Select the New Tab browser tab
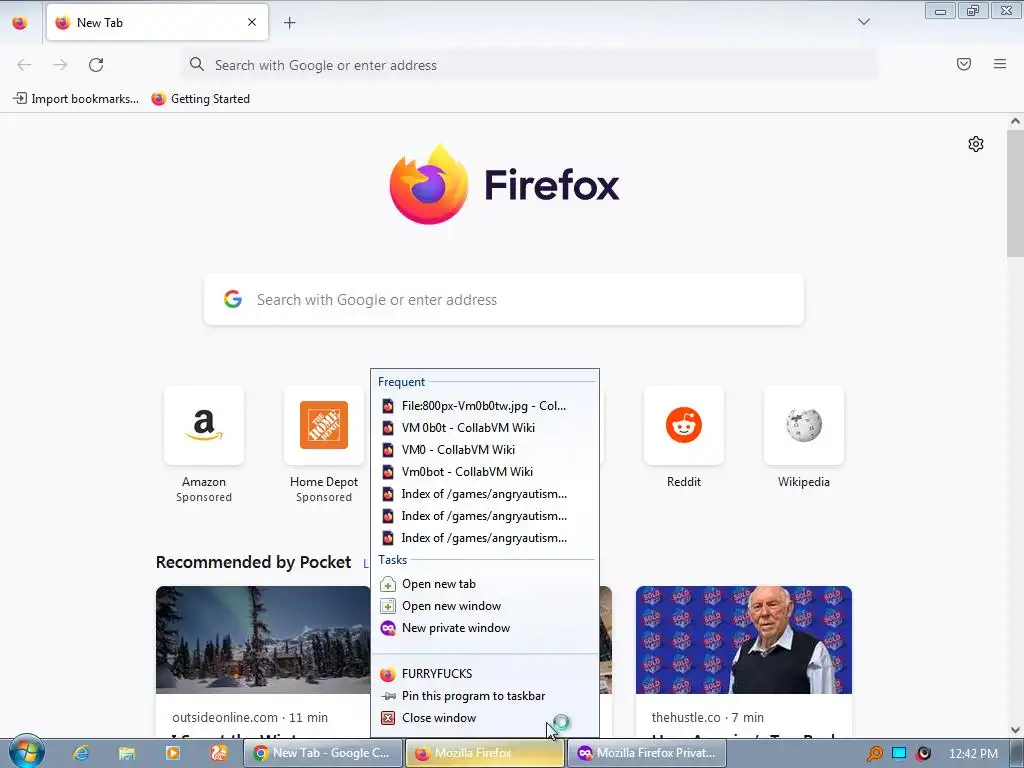The image size is (1024, 768). [x=157, y=22]
